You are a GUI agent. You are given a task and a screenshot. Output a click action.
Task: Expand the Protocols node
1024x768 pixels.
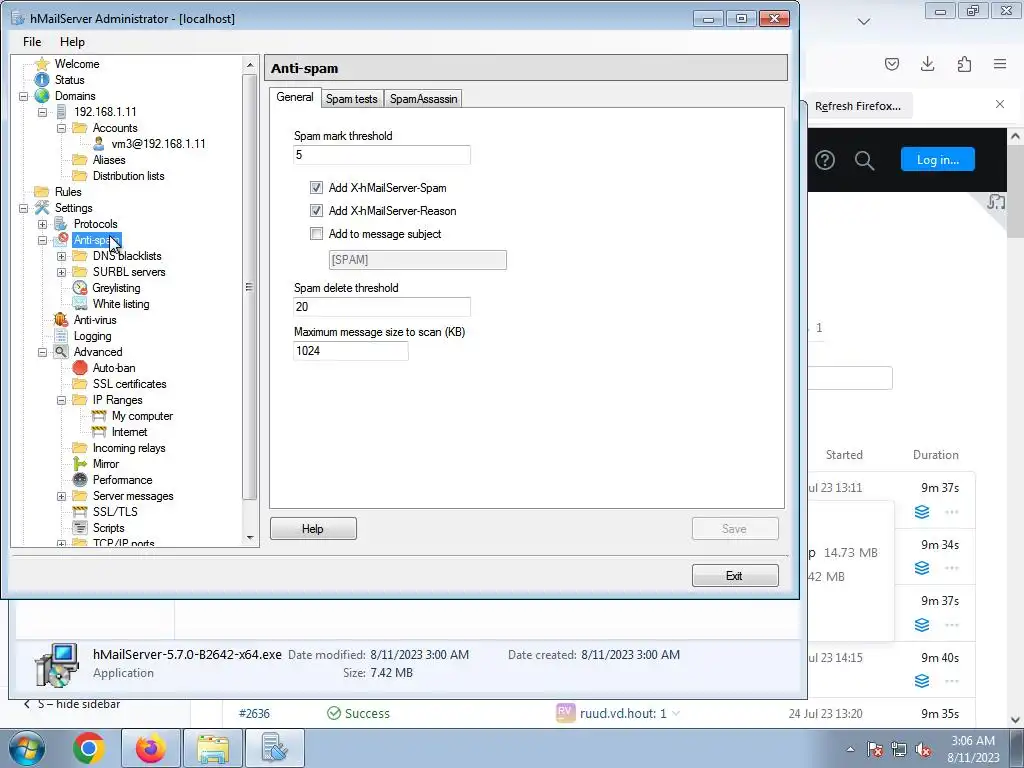pos(42,224)
